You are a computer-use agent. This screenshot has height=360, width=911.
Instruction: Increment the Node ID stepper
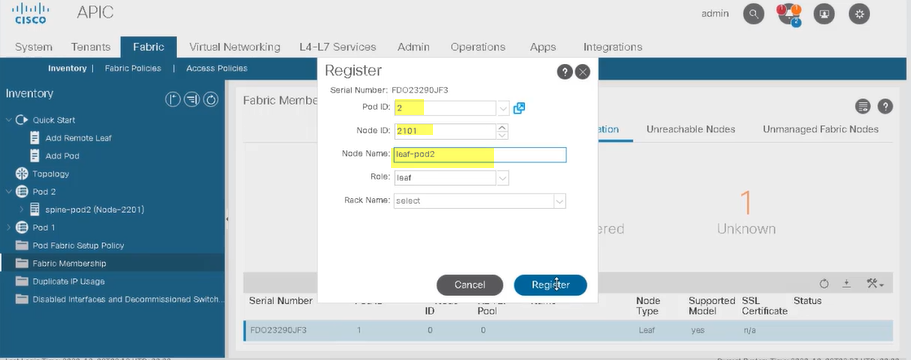point(503,127)
